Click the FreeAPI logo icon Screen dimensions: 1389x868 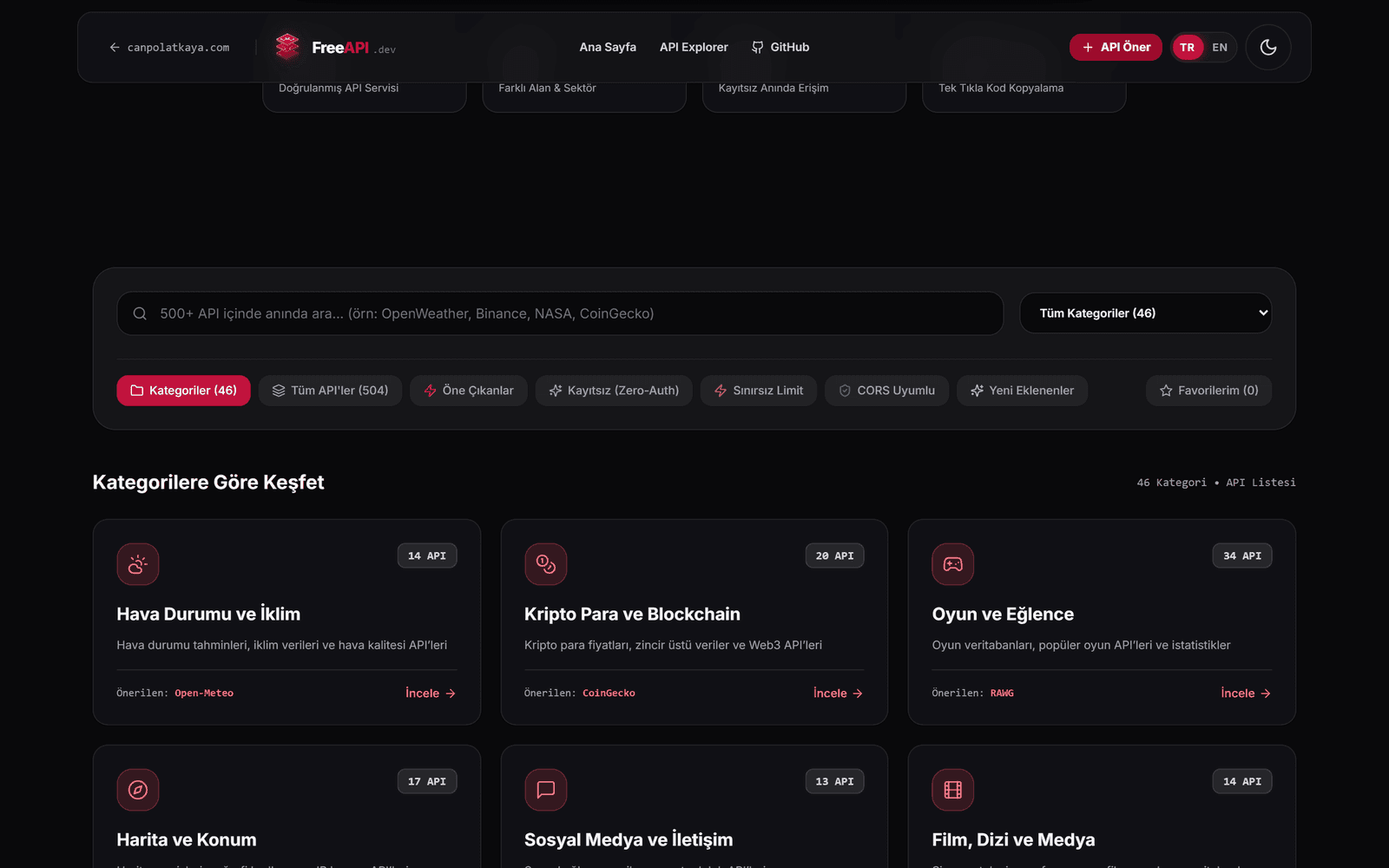287,47
